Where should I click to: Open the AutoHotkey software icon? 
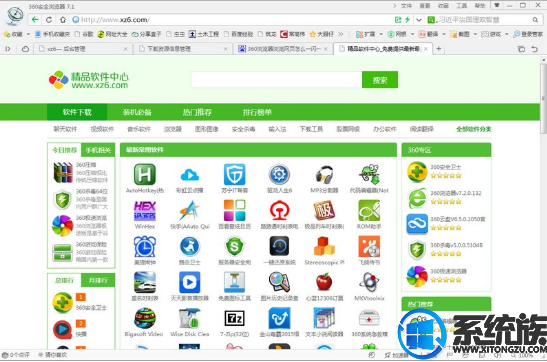[x=145, y=174]
